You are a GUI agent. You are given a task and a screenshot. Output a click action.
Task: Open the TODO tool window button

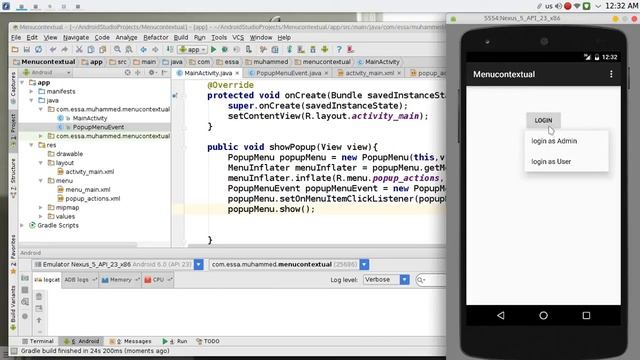coord(208,341)
